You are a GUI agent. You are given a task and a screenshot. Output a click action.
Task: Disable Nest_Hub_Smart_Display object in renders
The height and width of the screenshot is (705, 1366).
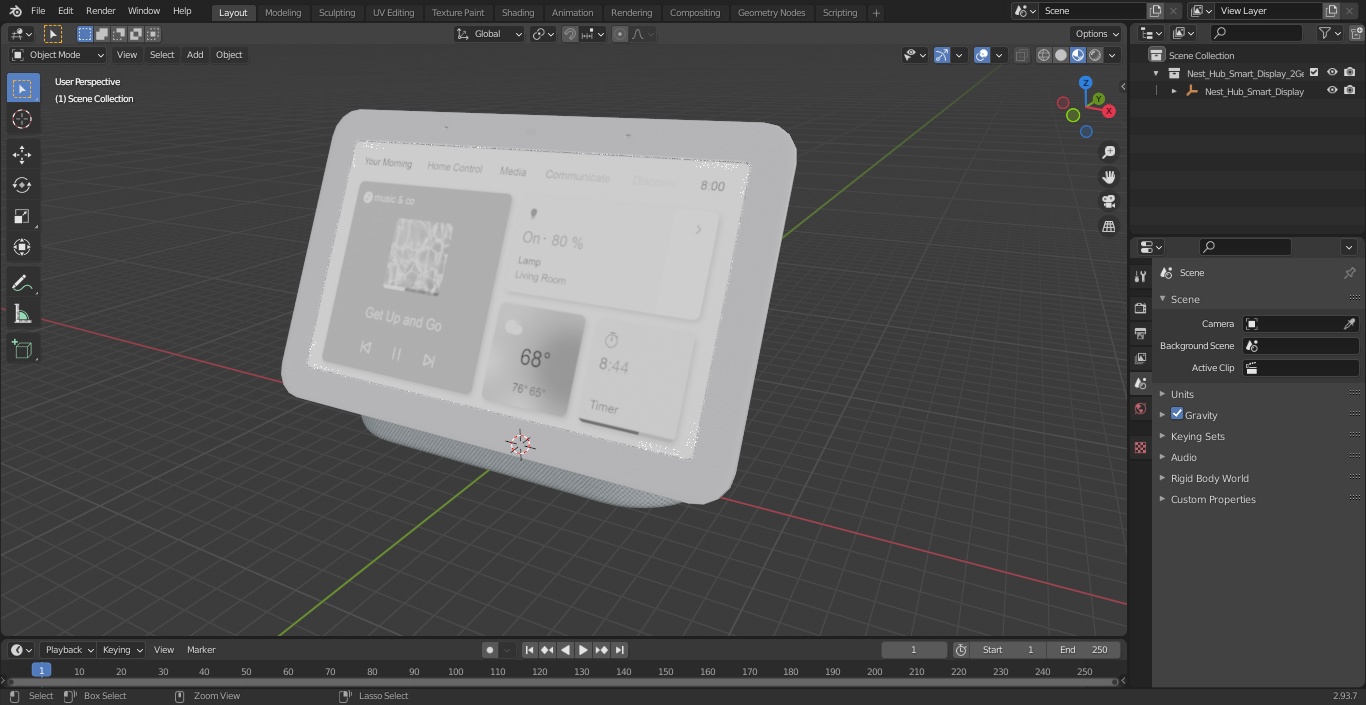point(1350,91)
